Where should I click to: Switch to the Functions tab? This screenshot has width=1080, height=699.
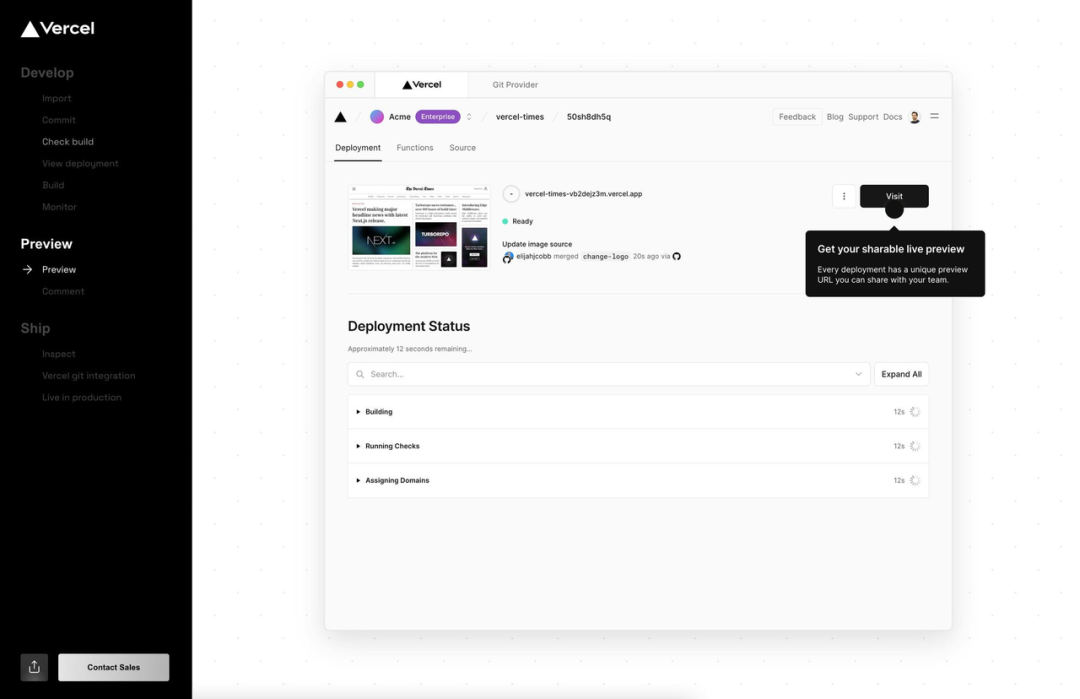[415, 148]
